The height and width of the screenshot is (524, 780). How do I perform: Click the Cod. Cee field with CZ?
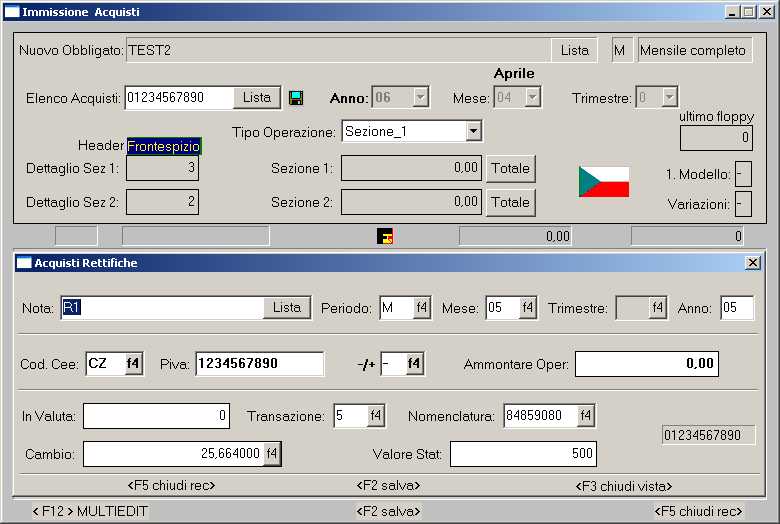click(x=105, y=363)
